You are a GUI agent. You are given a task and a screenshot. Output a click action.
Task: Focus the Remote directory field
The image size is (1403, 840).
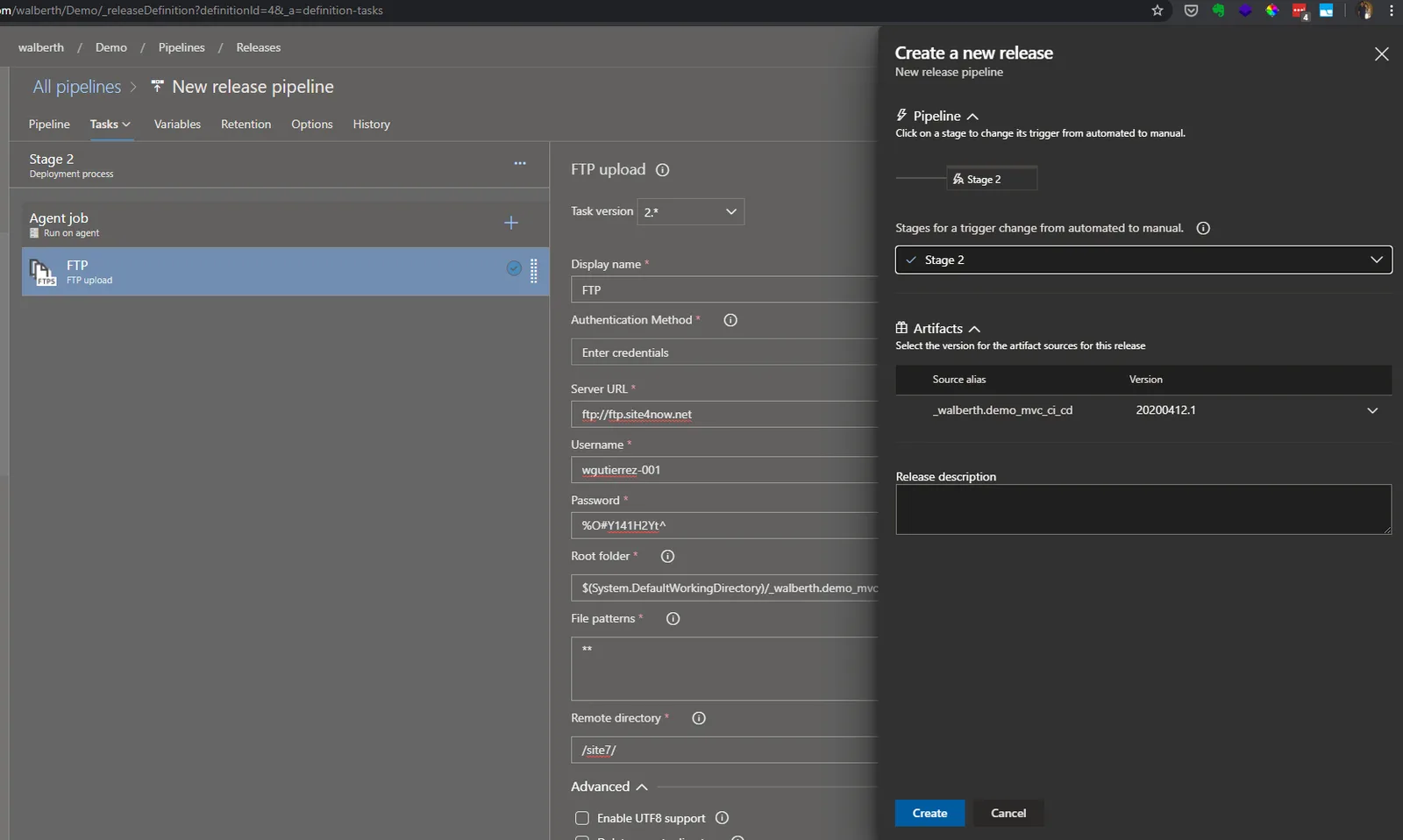[724, 750]
